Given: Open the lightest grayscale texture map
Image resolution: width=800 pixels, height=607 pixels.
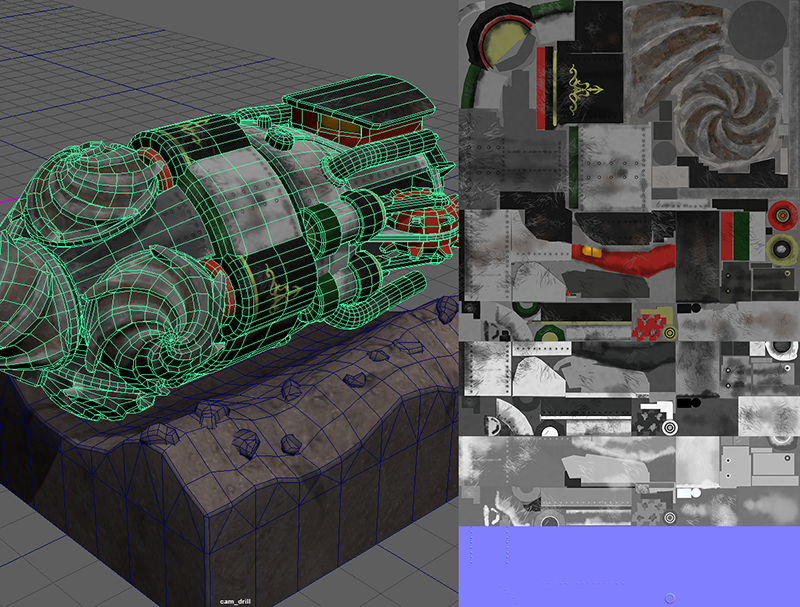Looking at the screenshot, I should [629, 481].
